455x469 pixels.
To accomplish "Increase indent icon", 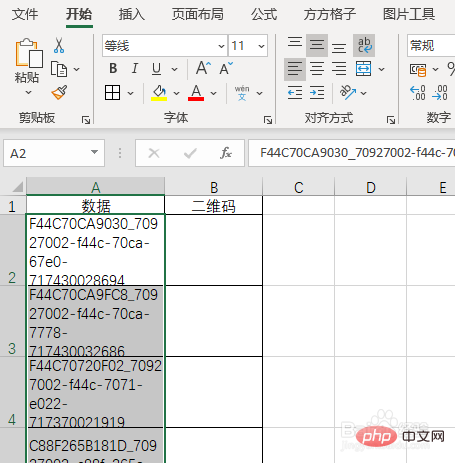I will (x=317, y=92).
